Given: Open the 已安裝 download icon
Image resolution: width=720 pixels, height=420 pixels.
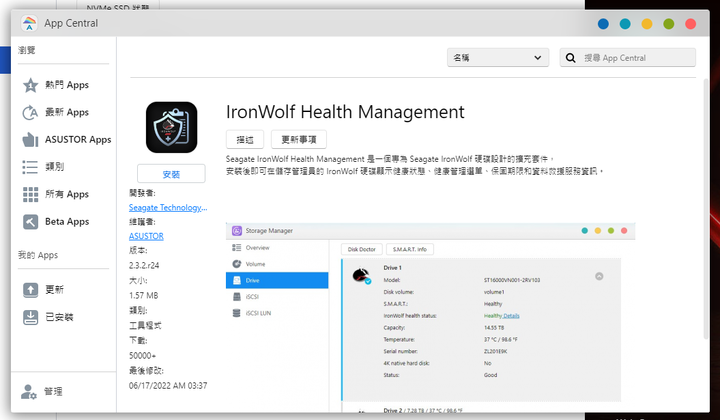Looking at the screenshot, I should pyautogui.click(x=30, y=317).
